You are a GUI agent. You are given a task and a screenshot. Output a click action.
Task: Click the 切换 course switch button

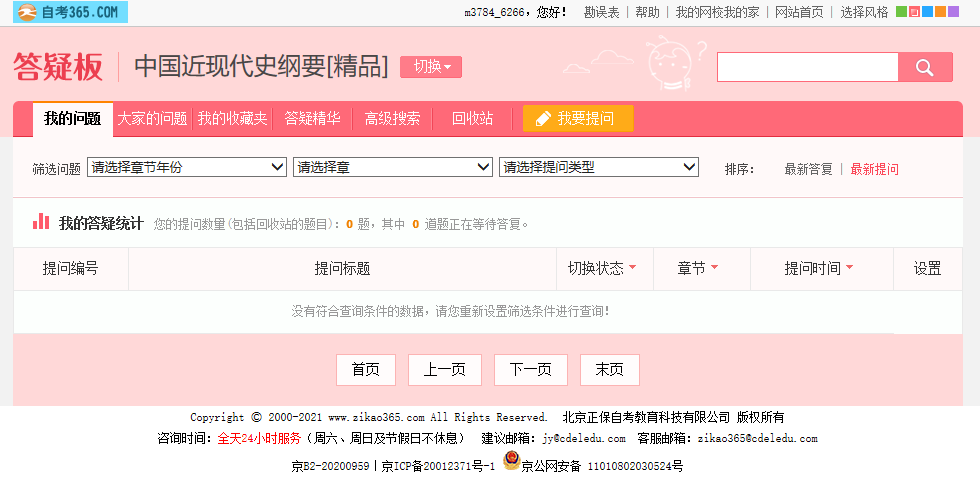(431, 67)
